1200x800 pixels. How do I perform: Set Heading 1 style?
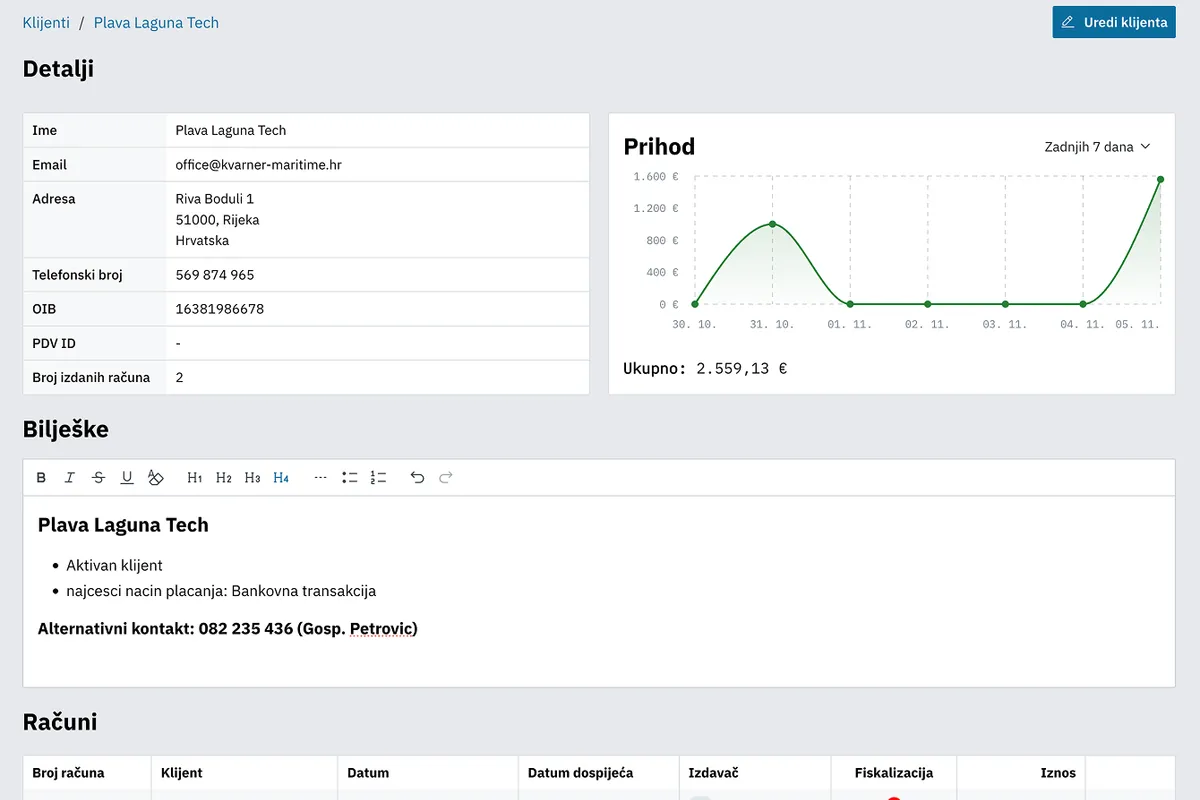[x=195, y=478]
